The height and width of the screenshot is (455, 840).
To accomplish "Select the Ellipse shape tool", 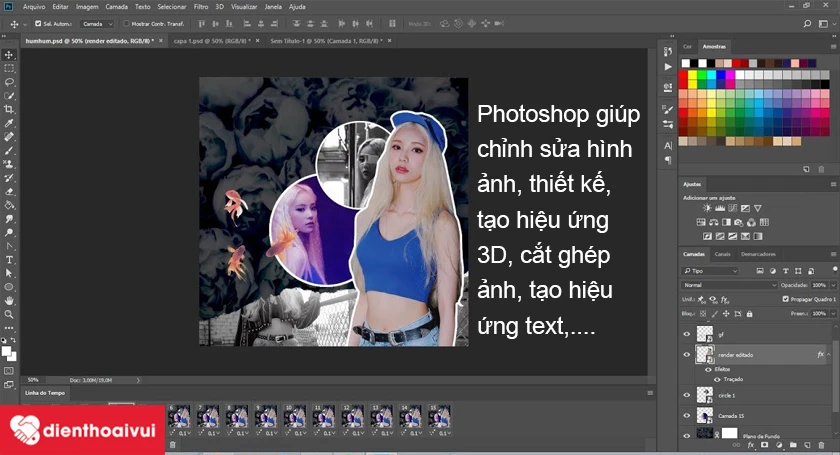I will coord(9,287).
